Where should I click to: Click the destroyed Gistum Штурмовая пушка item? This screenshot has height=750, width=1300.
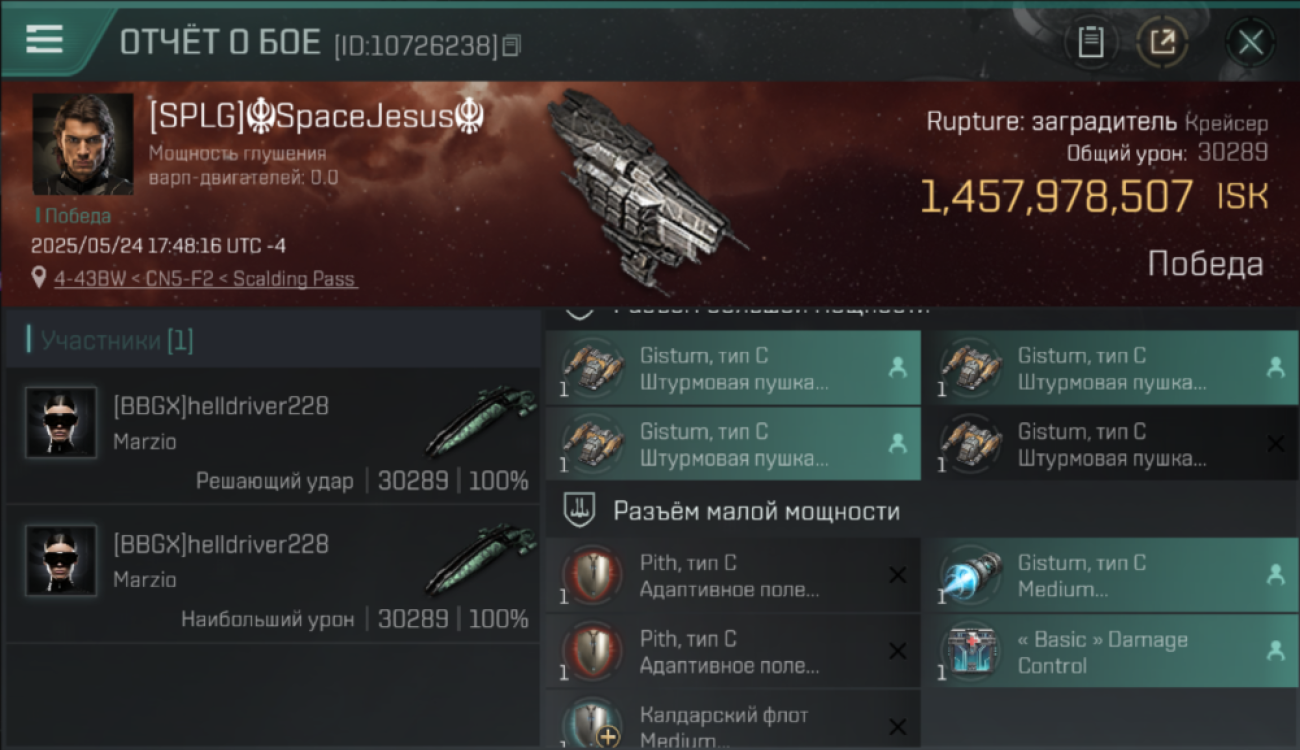[x=1111, y=444]
